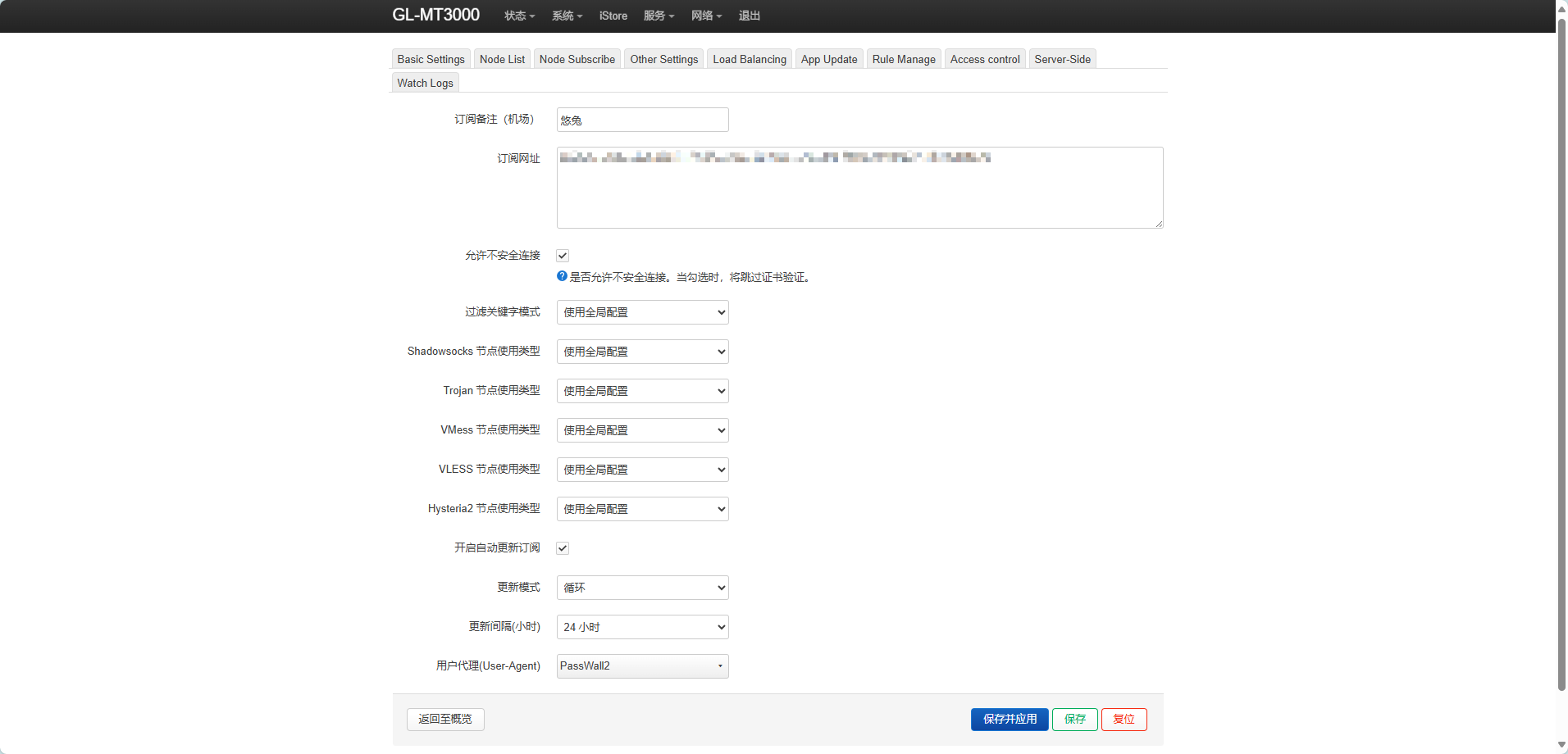
Task: Open the 更新模式 dropdown
Action: [641, 588]
